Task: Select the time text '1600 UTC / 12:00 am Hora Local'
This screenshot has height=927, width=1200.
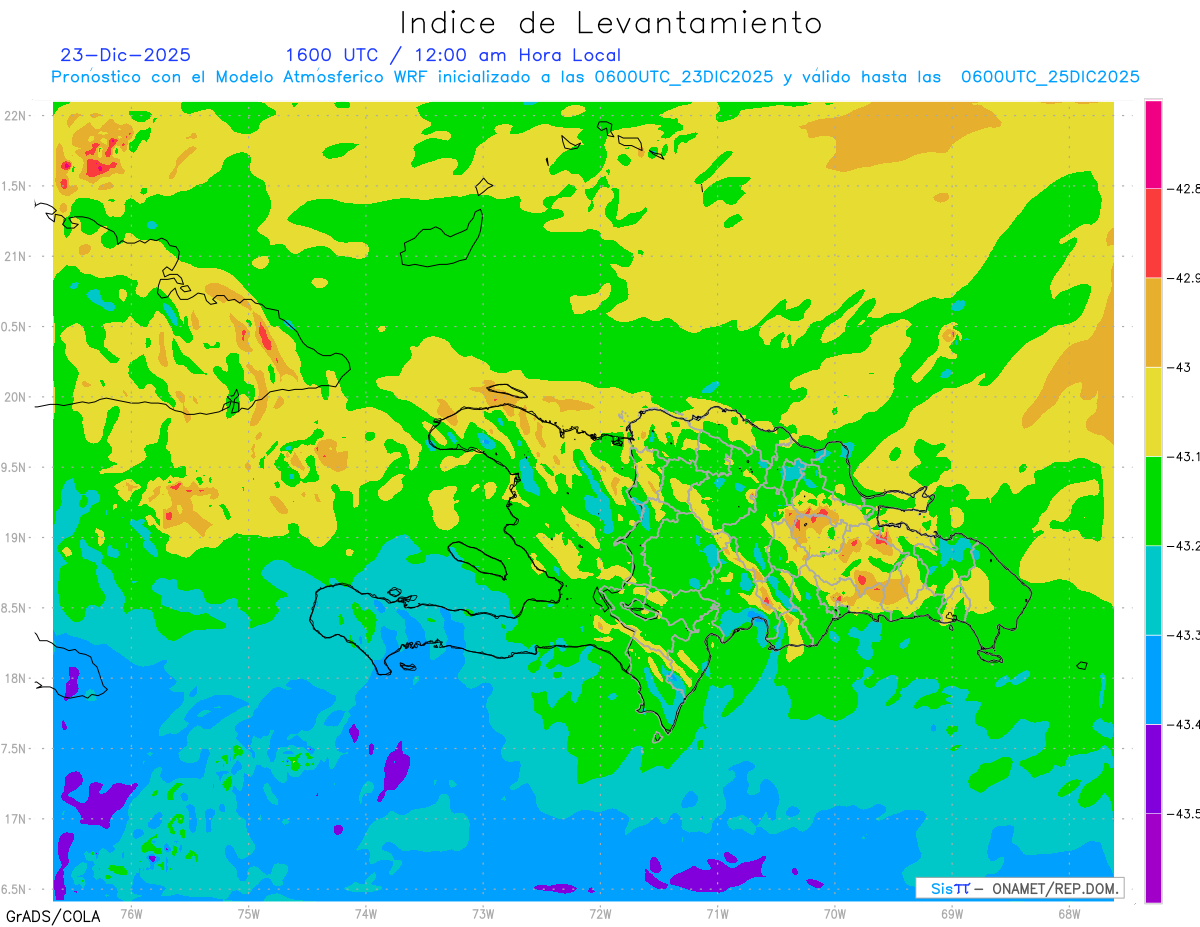Action: click(453, 56)
